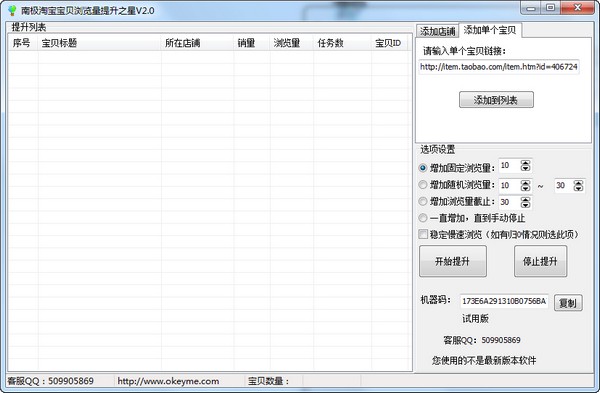Screen dimensions: 600x393
Task: Click the fixed view count field
Action: (x=510, y=166)
